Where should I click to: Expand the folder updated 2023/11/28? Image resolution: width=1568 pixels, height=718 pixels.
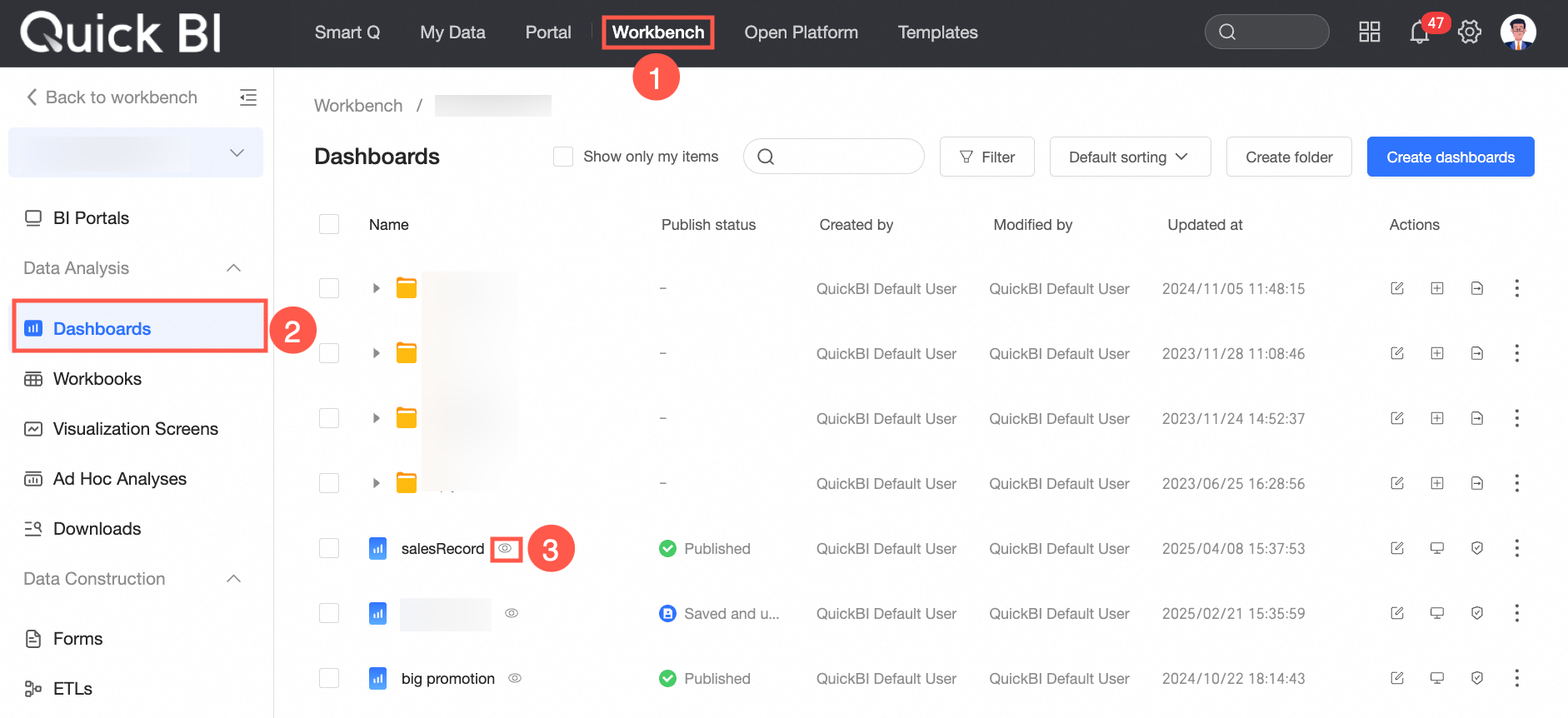coord(376,353)
